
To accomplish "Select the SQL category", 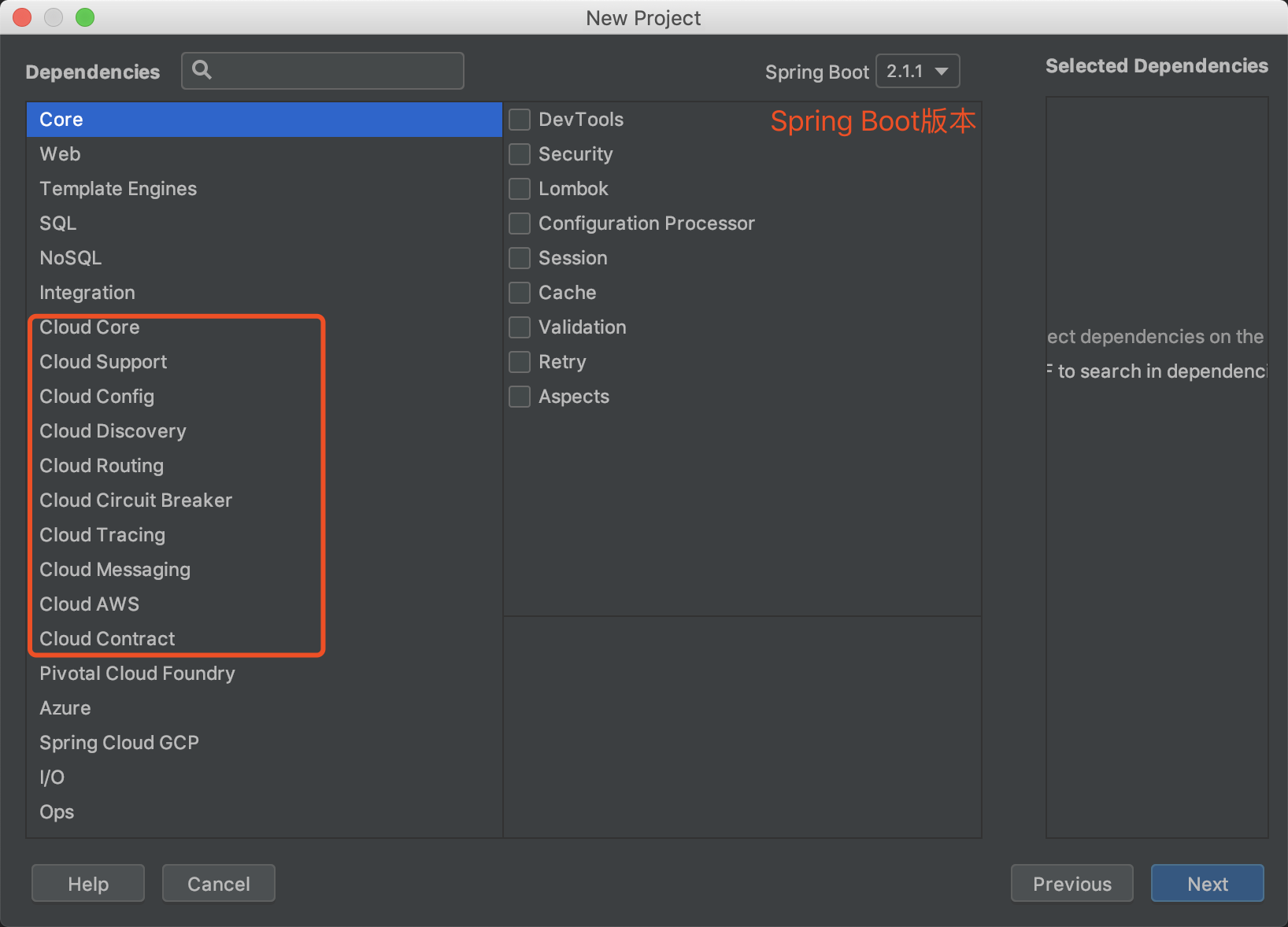I will click(265, 223).
